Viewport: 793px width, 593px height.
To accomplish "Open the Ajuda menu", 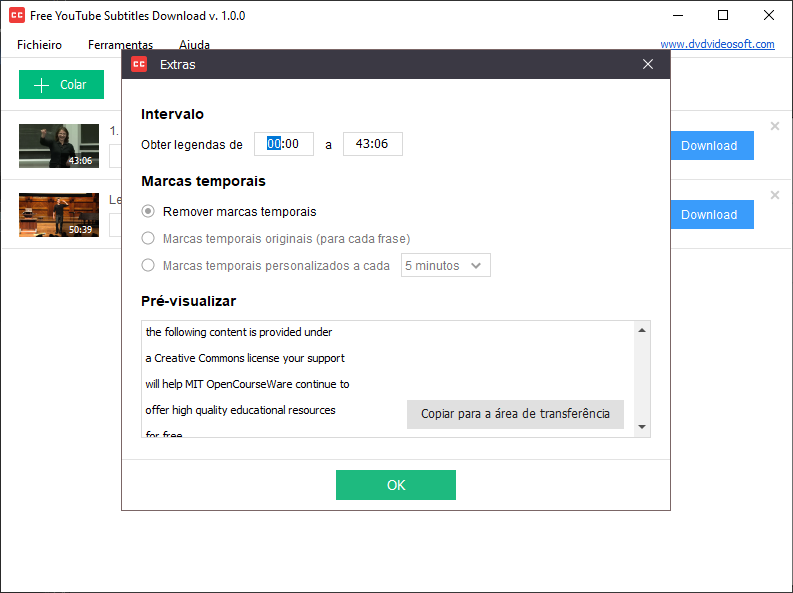I will (194, 45).
